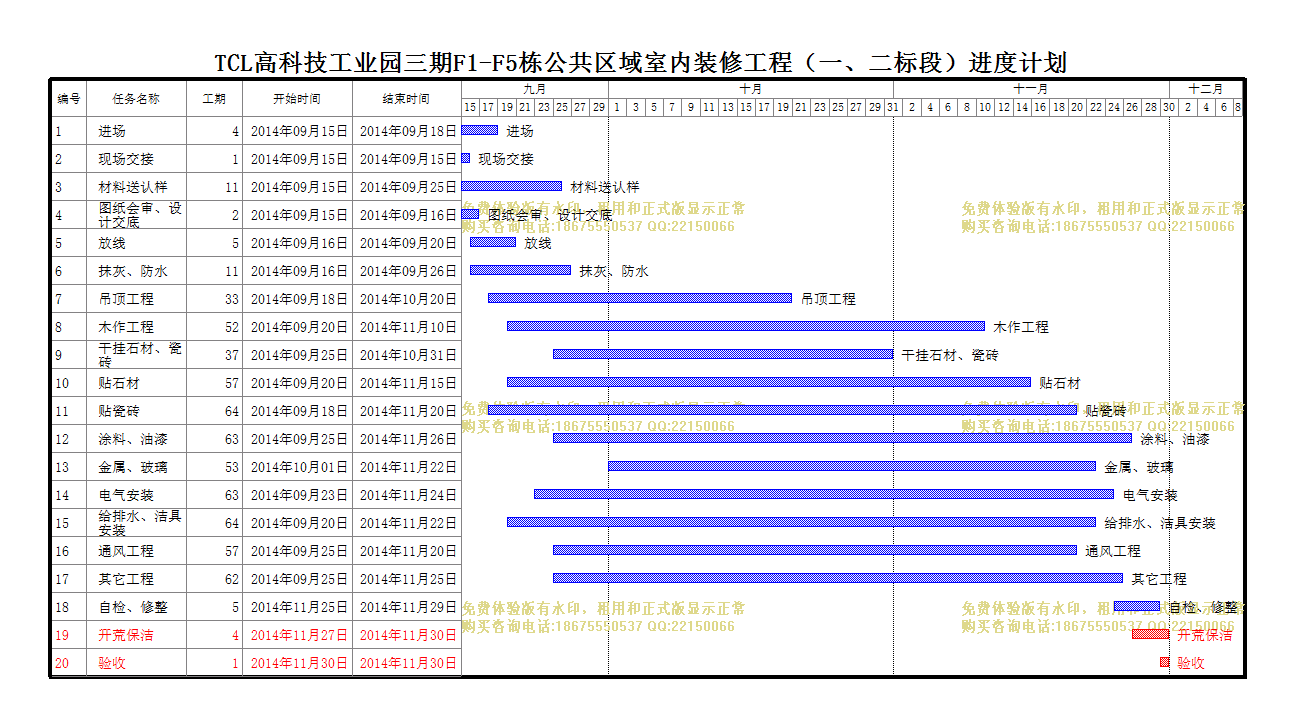Select end date 2014年11月29日 in the 自检、修整 row
Screen dimensions: 1294x726
tap(408, 607)
